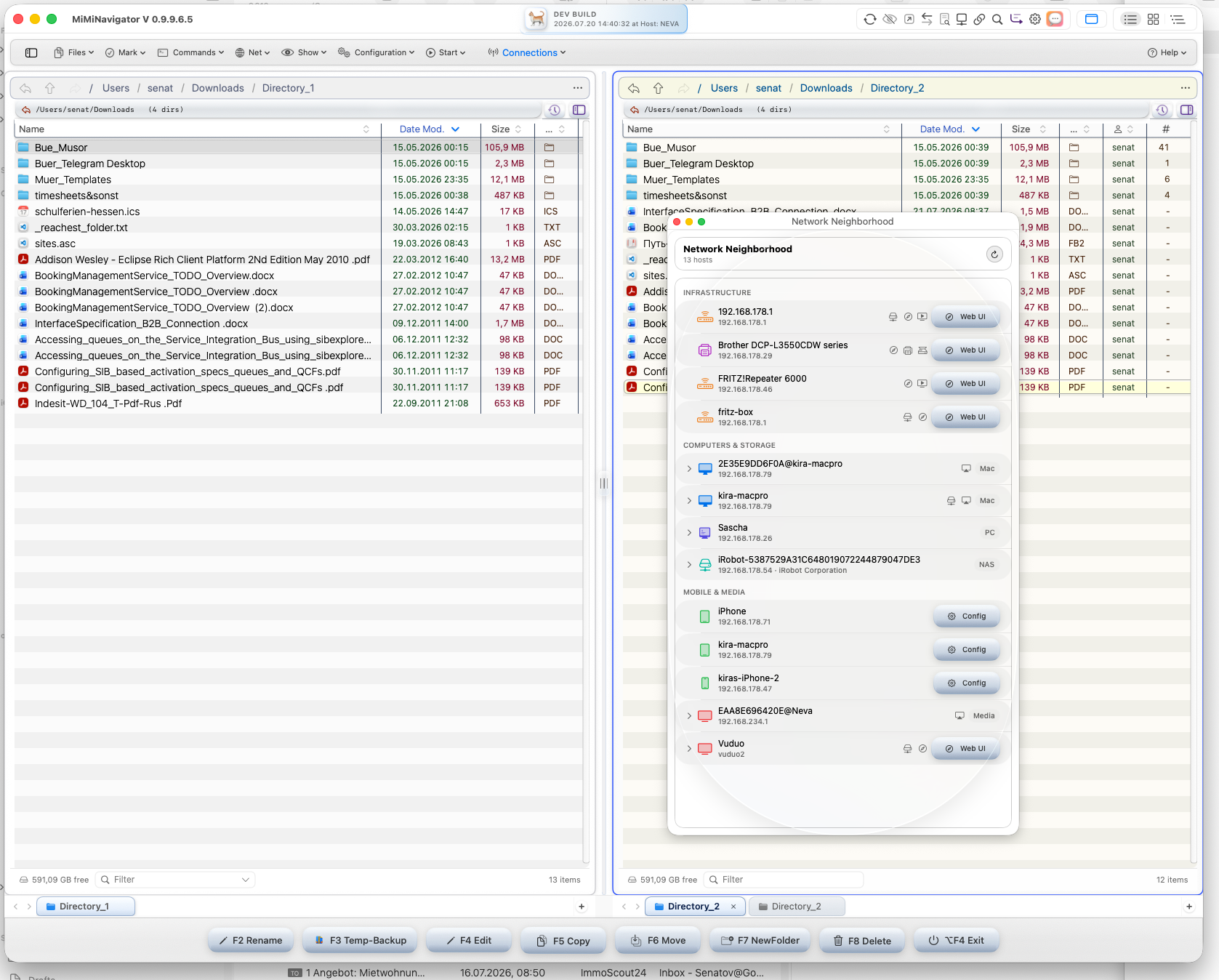
Task: Click the play screen icon in FRITZ!Repeater row
Action: pyautogui.click(x=922, y=384)
